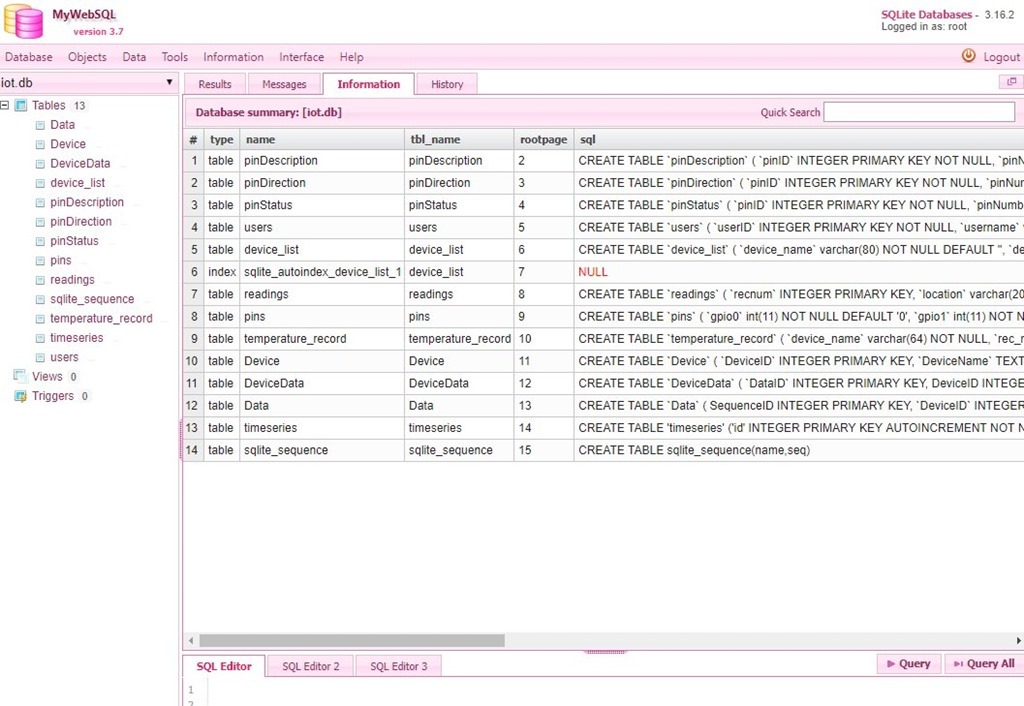The image size is (1024, 706).
Task: Click the table icon beside timeseries
Action: (40, 338)
